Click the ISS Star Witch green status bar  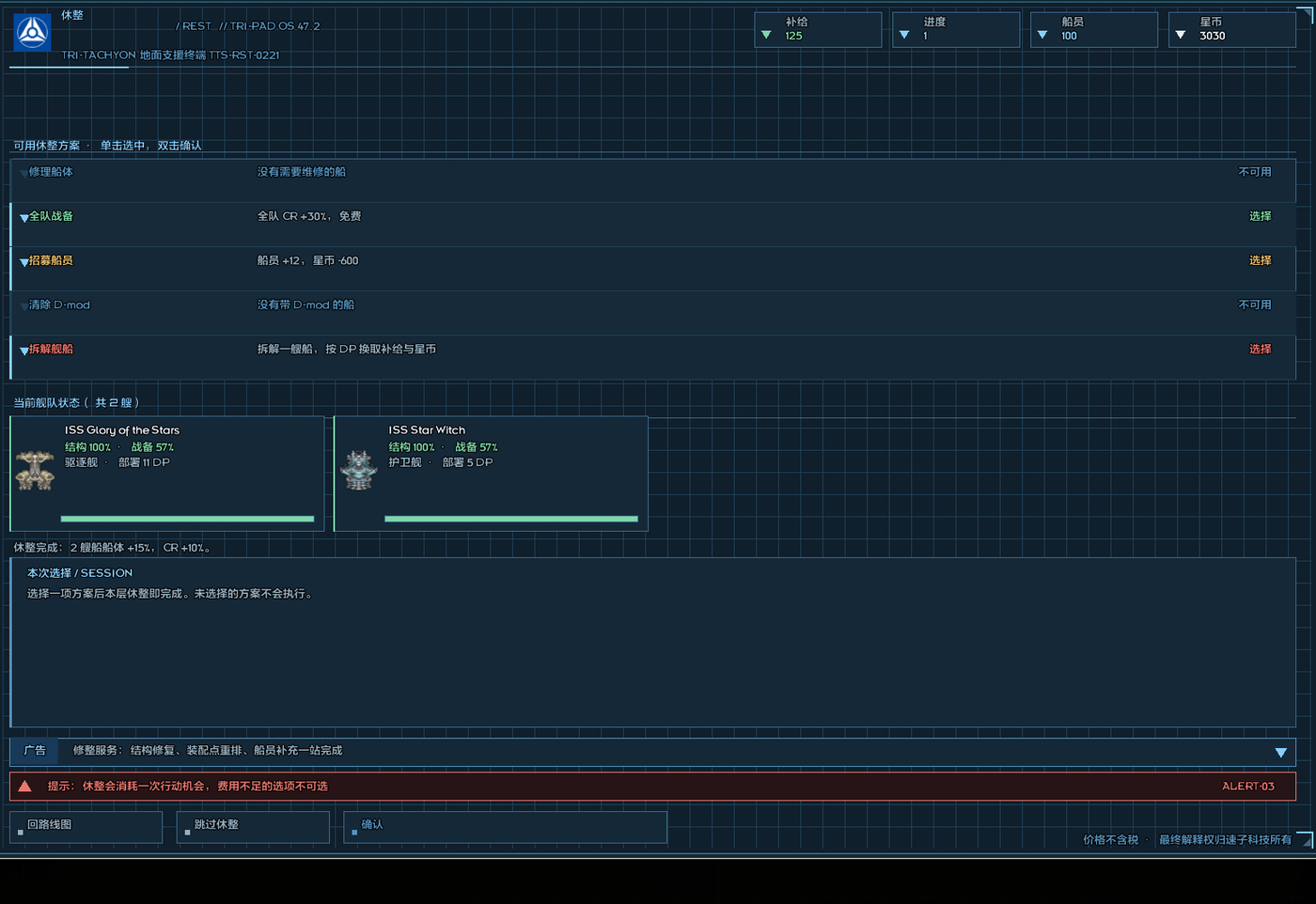511,519
